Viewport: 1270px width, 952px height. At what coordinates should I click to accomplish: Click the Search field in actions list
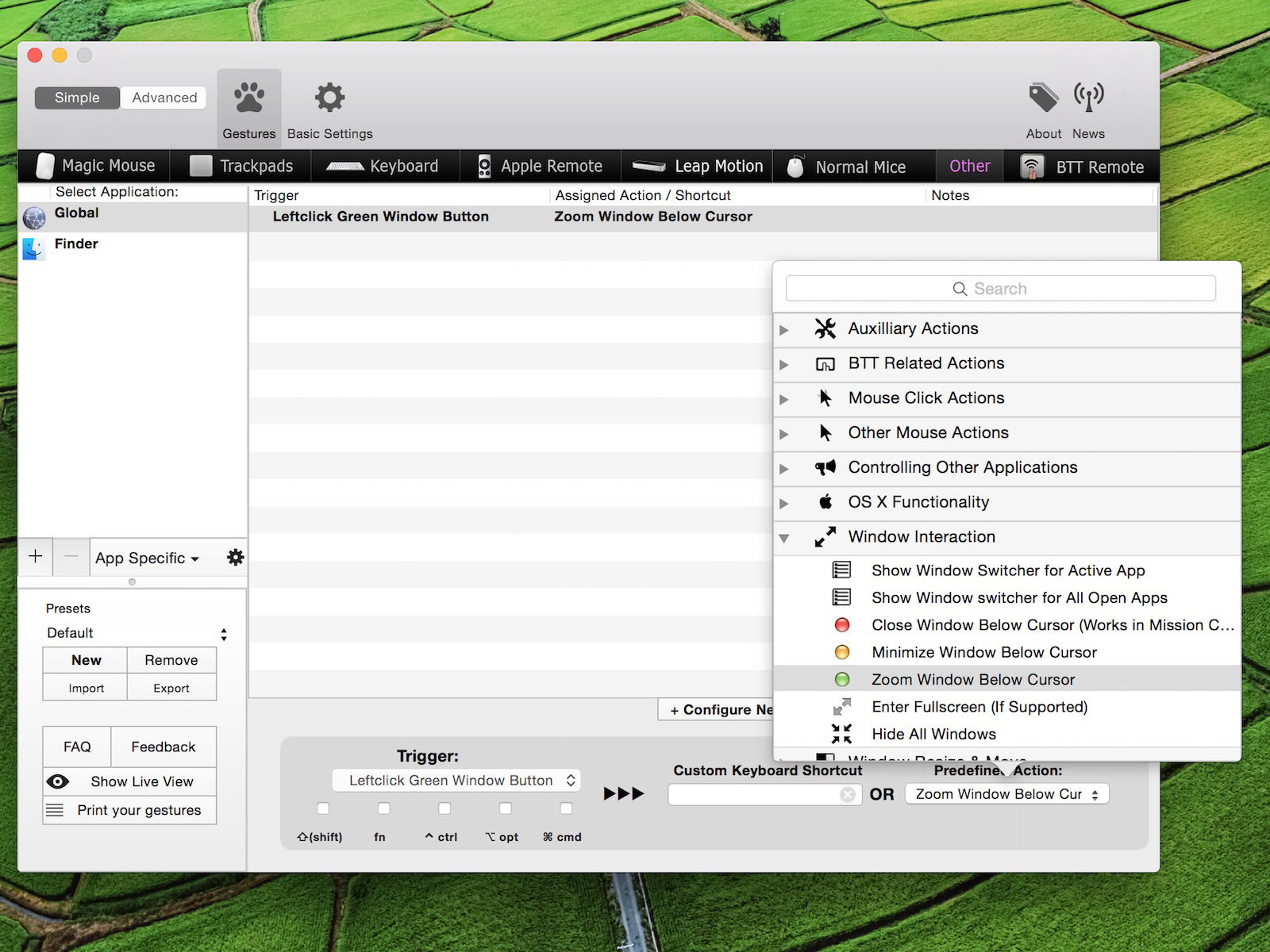[x=1000, y=289]
